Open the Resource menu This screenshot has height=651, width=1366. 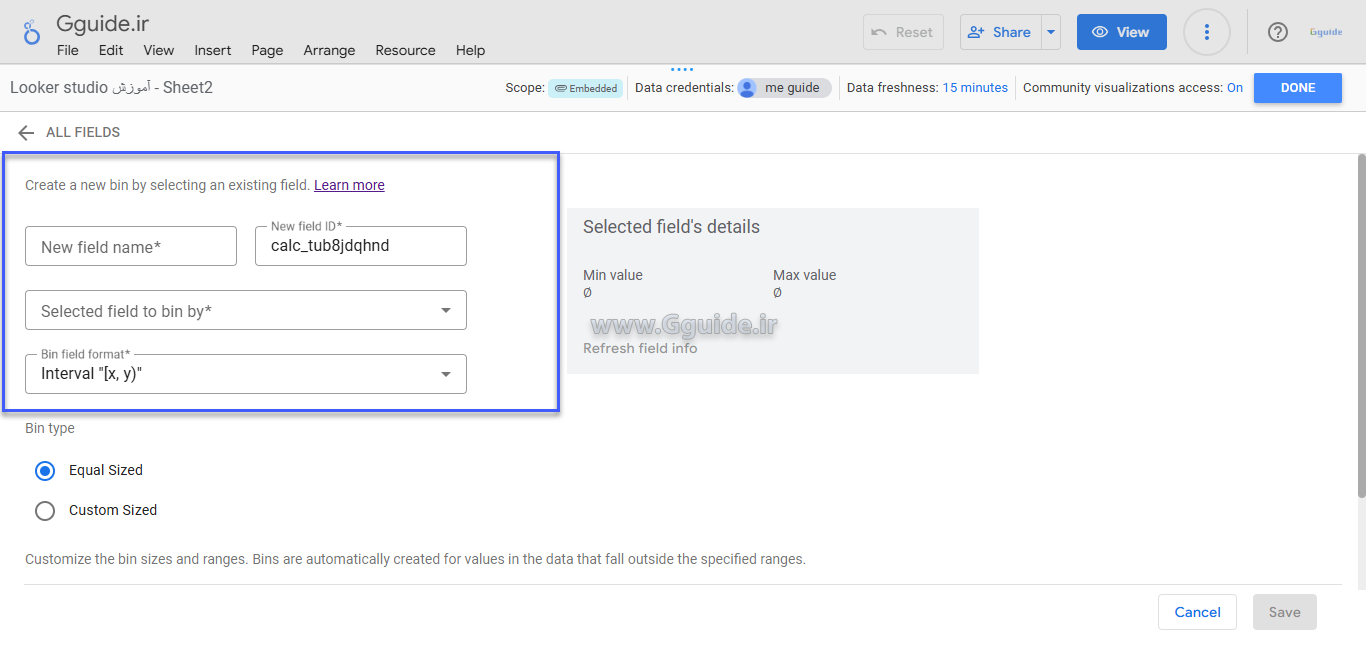(405, 50)
